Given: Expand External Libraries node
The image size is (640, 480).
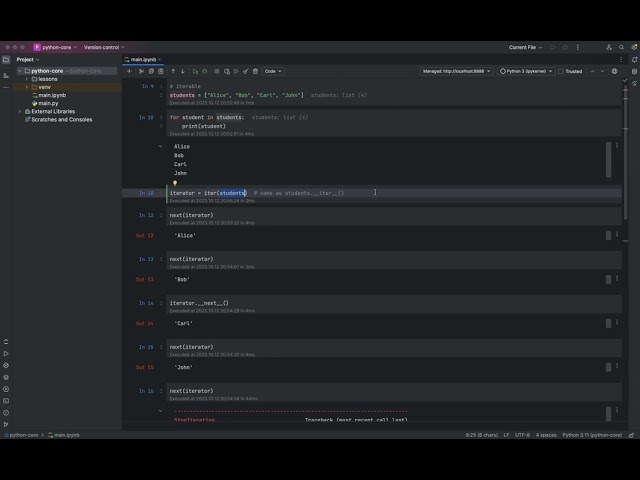Looking at the screenshot, I should tap(19, 111).
